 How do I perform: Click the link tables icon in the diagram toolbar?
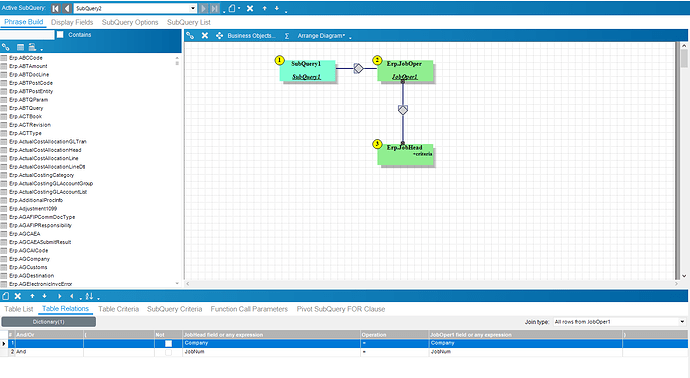click(190, 36)
